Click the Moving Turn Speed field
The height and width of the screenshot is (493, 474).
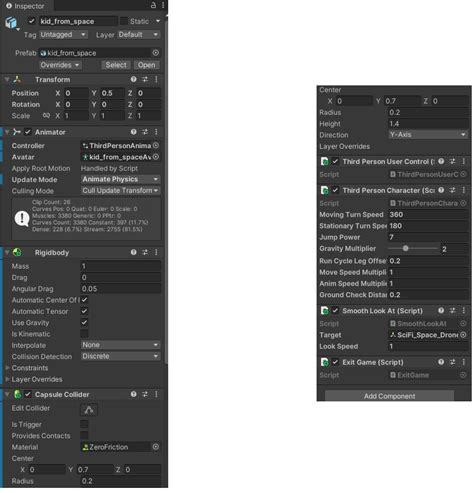point(428,214)
